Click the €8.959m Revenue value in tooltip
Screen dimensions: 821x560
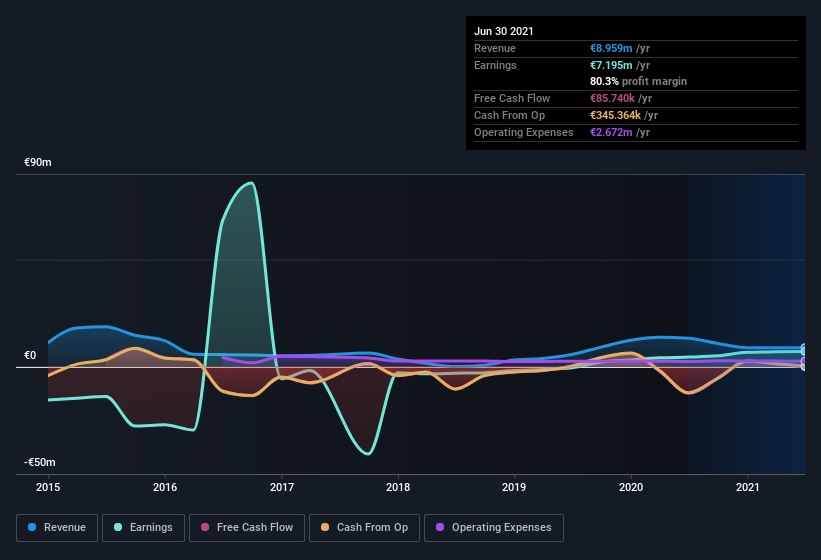(x=611, y=48)
